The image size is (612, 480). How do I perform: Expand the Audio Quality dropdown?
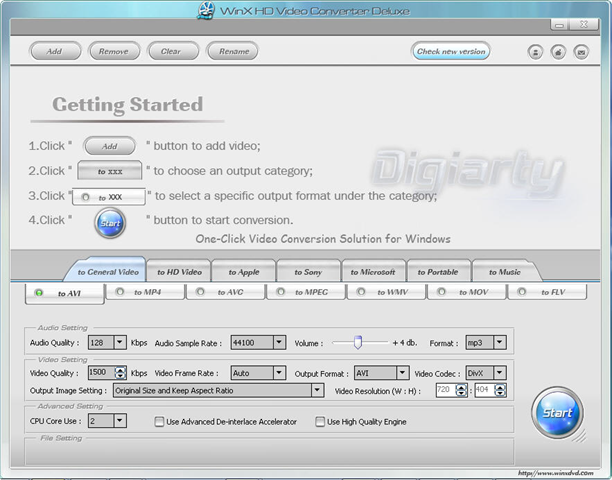tap(120, 343)
